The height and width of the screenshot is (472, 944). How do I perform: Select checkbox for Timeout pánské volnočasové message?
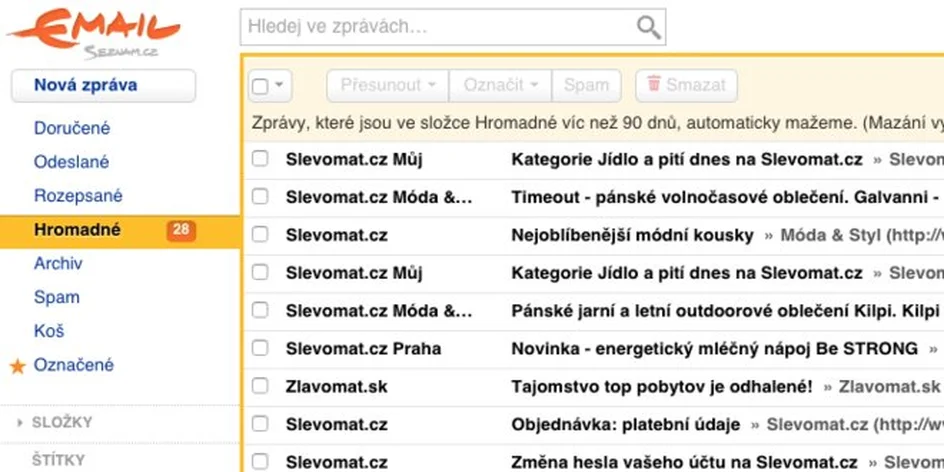pyautogui.click(x=259, y=197)
